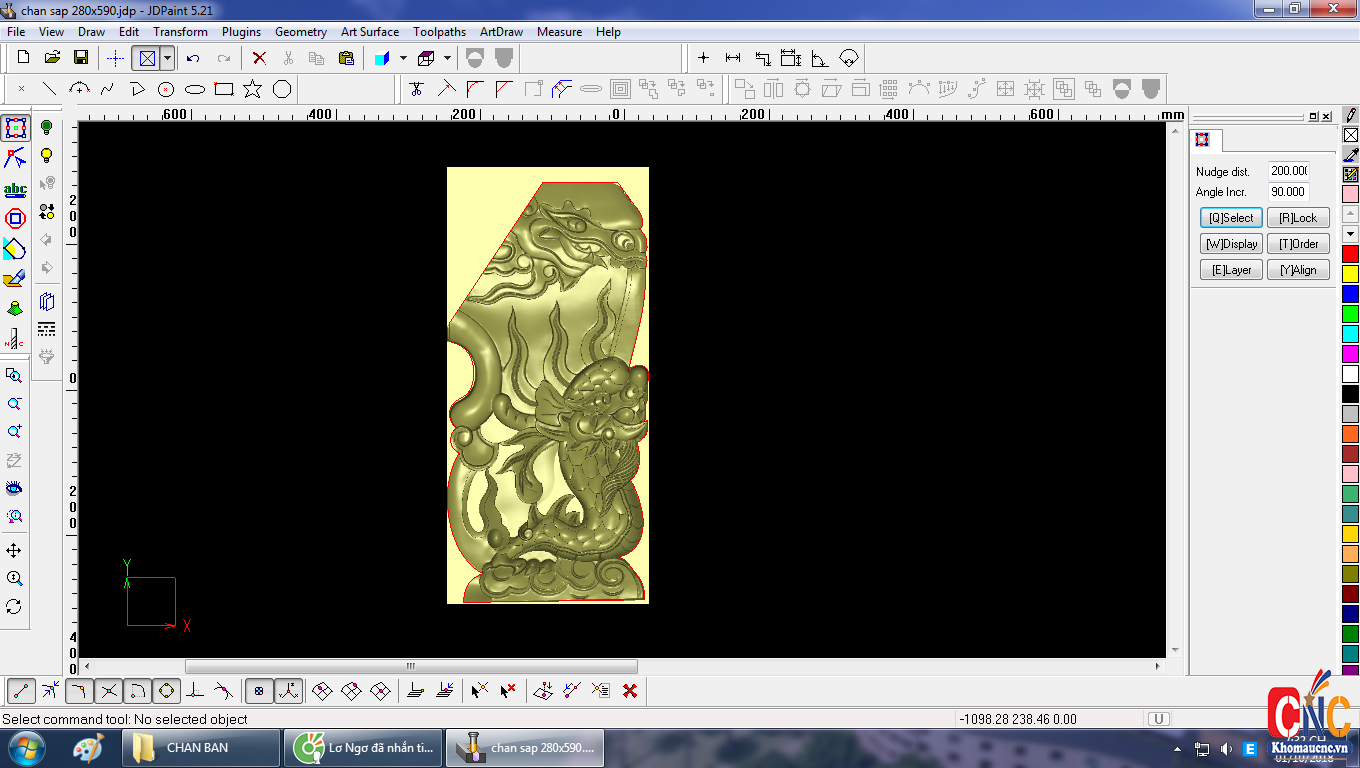Toggle the intersection snap button
The width and height of the screenshot is (1360, 768).
click(109, 691)
